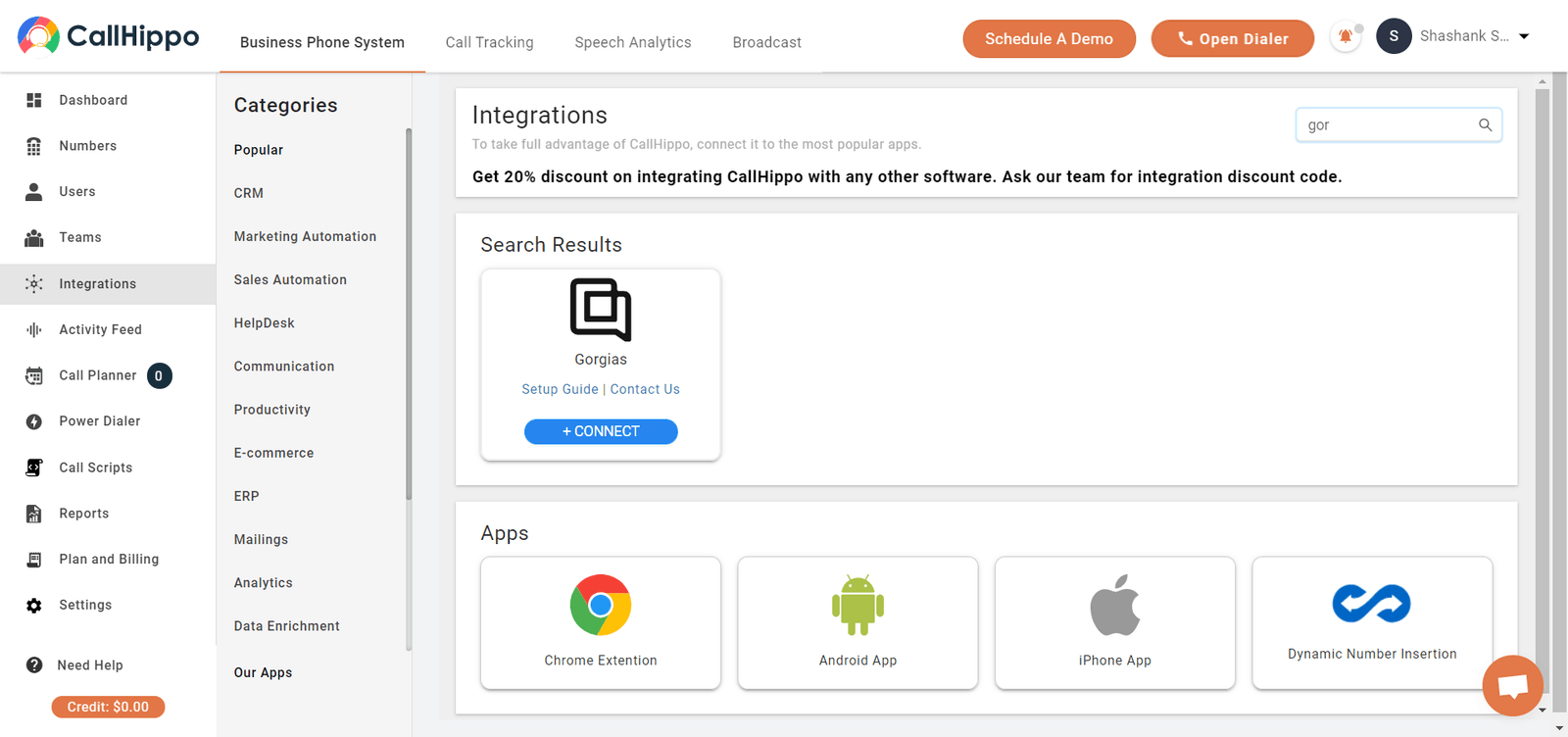Click the Android App robot icon

click(x=857, y=605)
